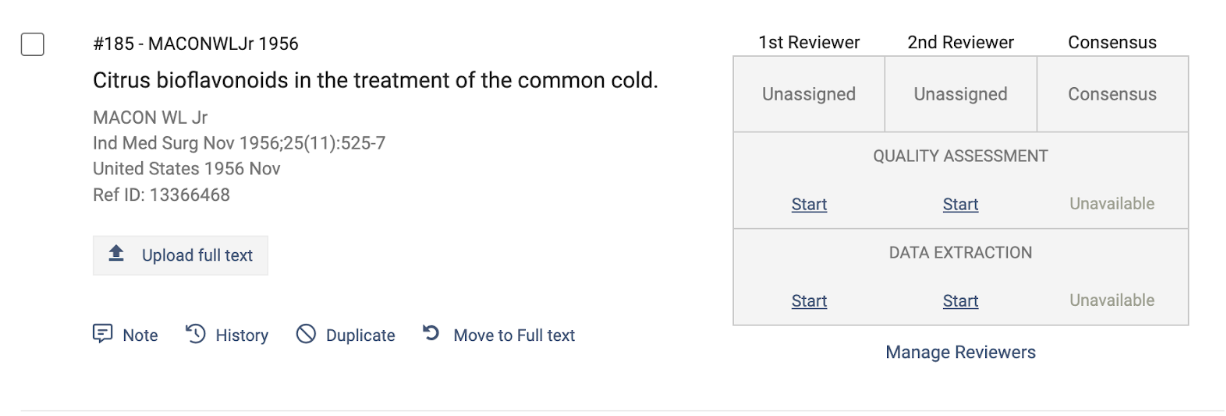The image size is (1226, 416).
Task: Click the Move to Full text arrow icon
Action: pyautogui.click(x=431, y=335)
